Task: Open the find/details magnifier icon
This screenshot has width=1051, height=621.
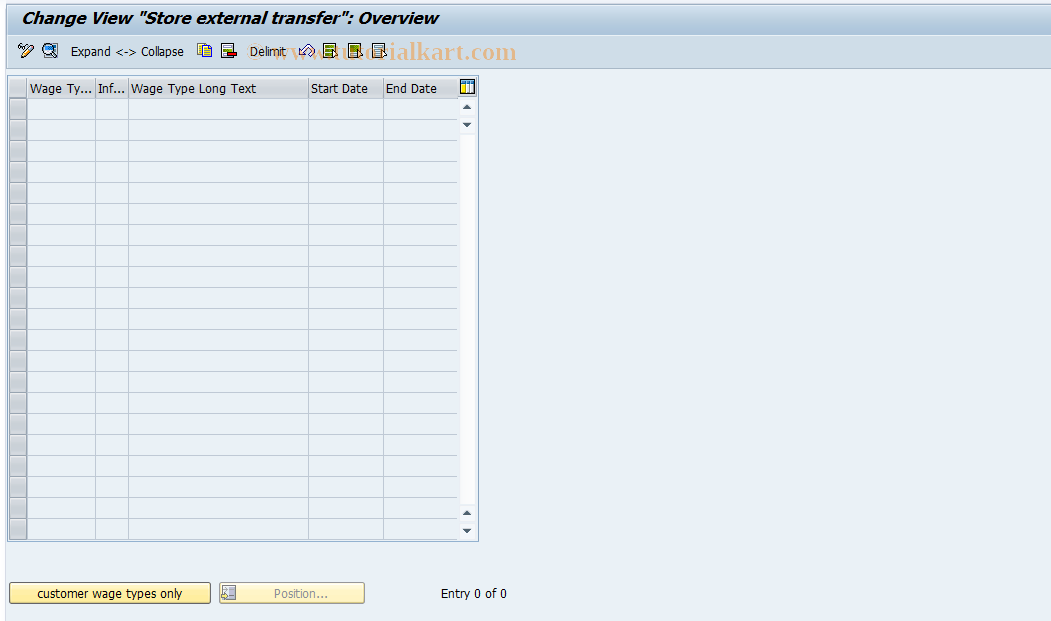Action: click(50, 51)
